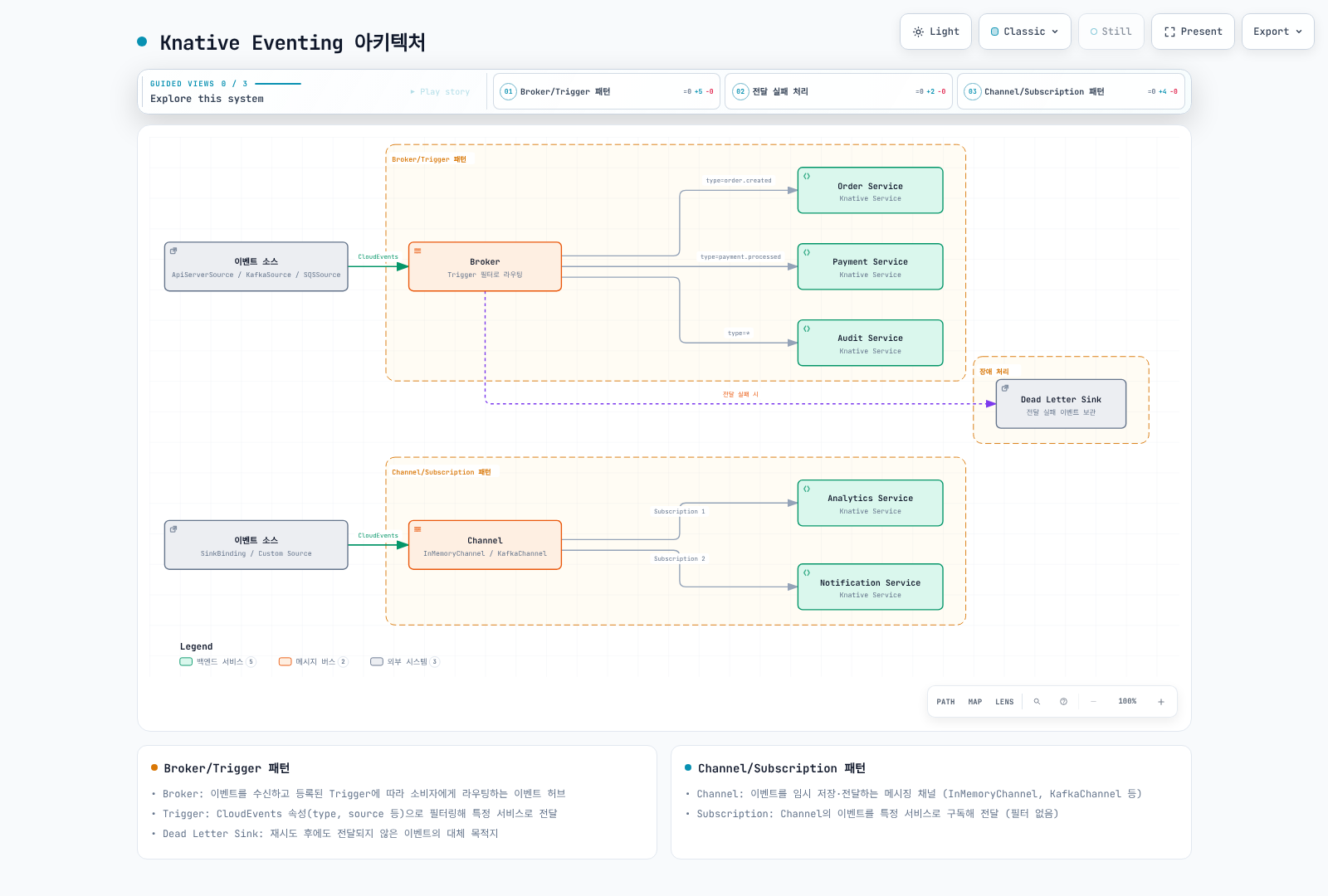Click the search magnifier icon in canvas toolbar
The image size is (1328, 896).
(1037, 702)
